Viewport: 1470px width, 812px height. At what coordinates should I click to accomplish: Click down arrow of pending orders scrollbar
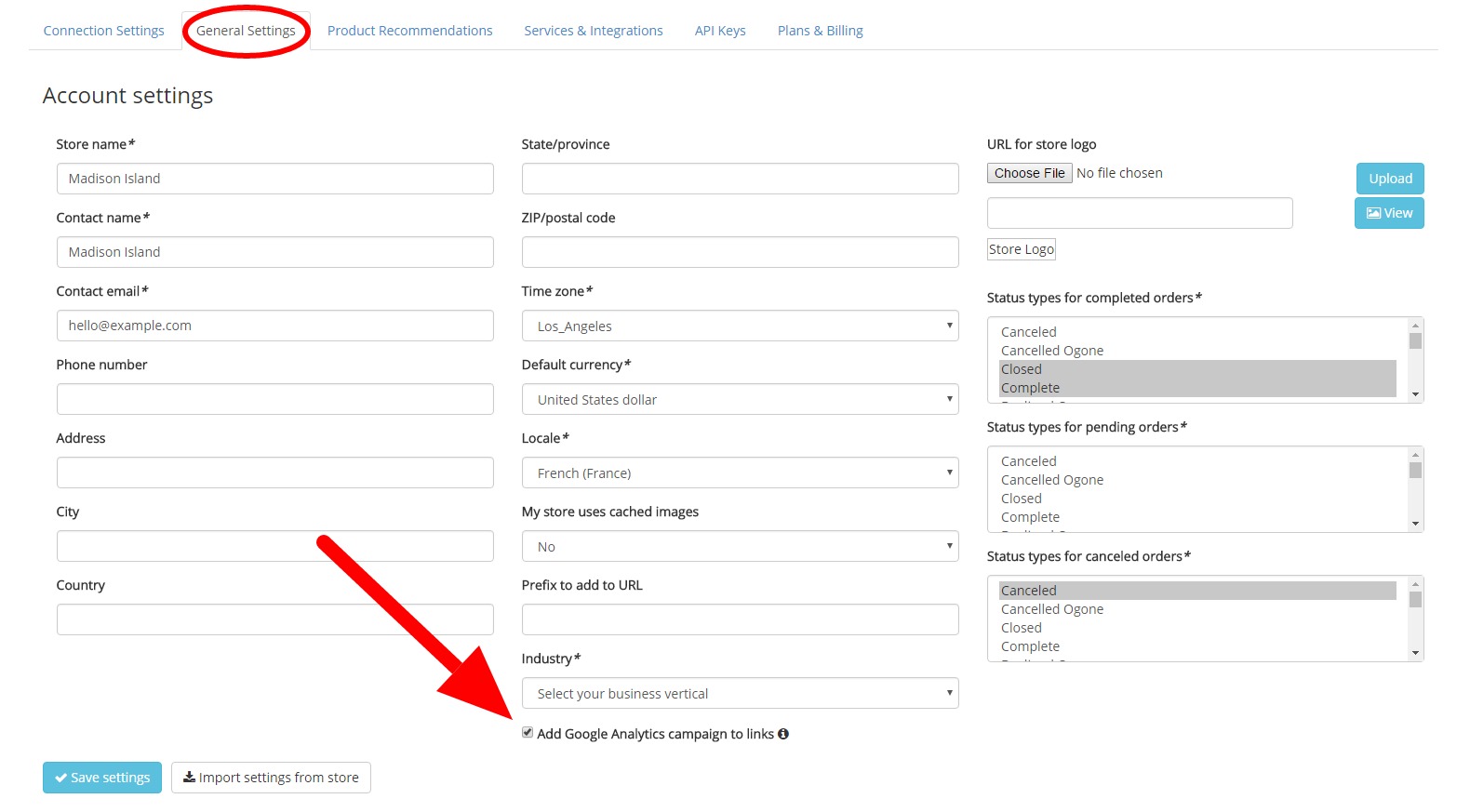(1415, 524)
